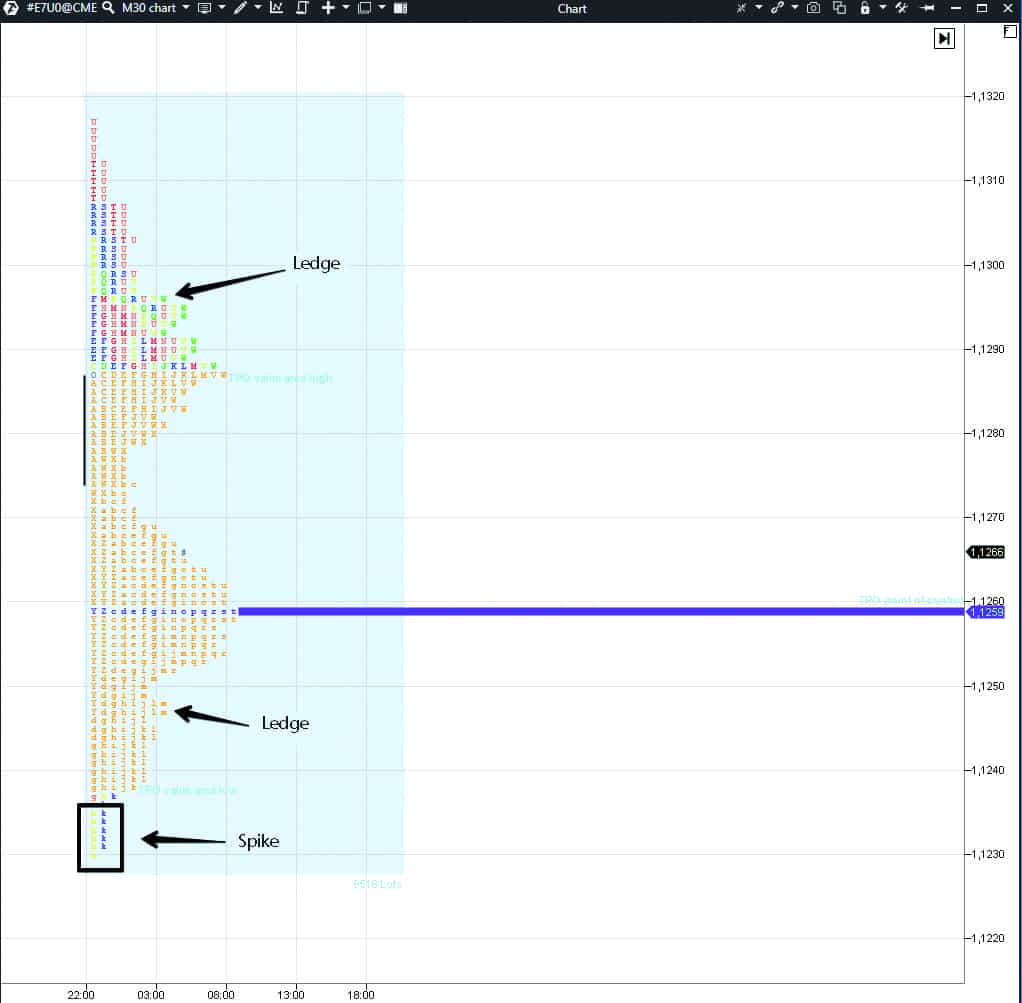Expand the link group dropdown arrow

(x=794, y=8)
